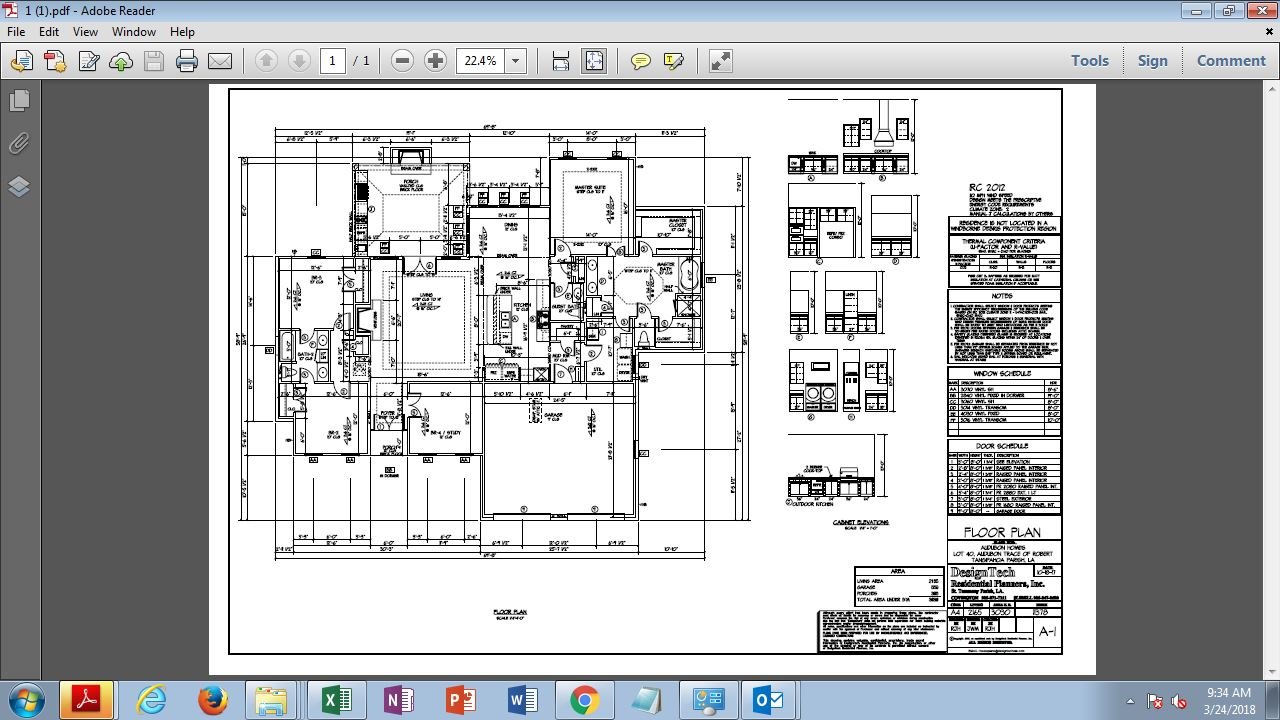Add a sticky note comment

[639, 61]
